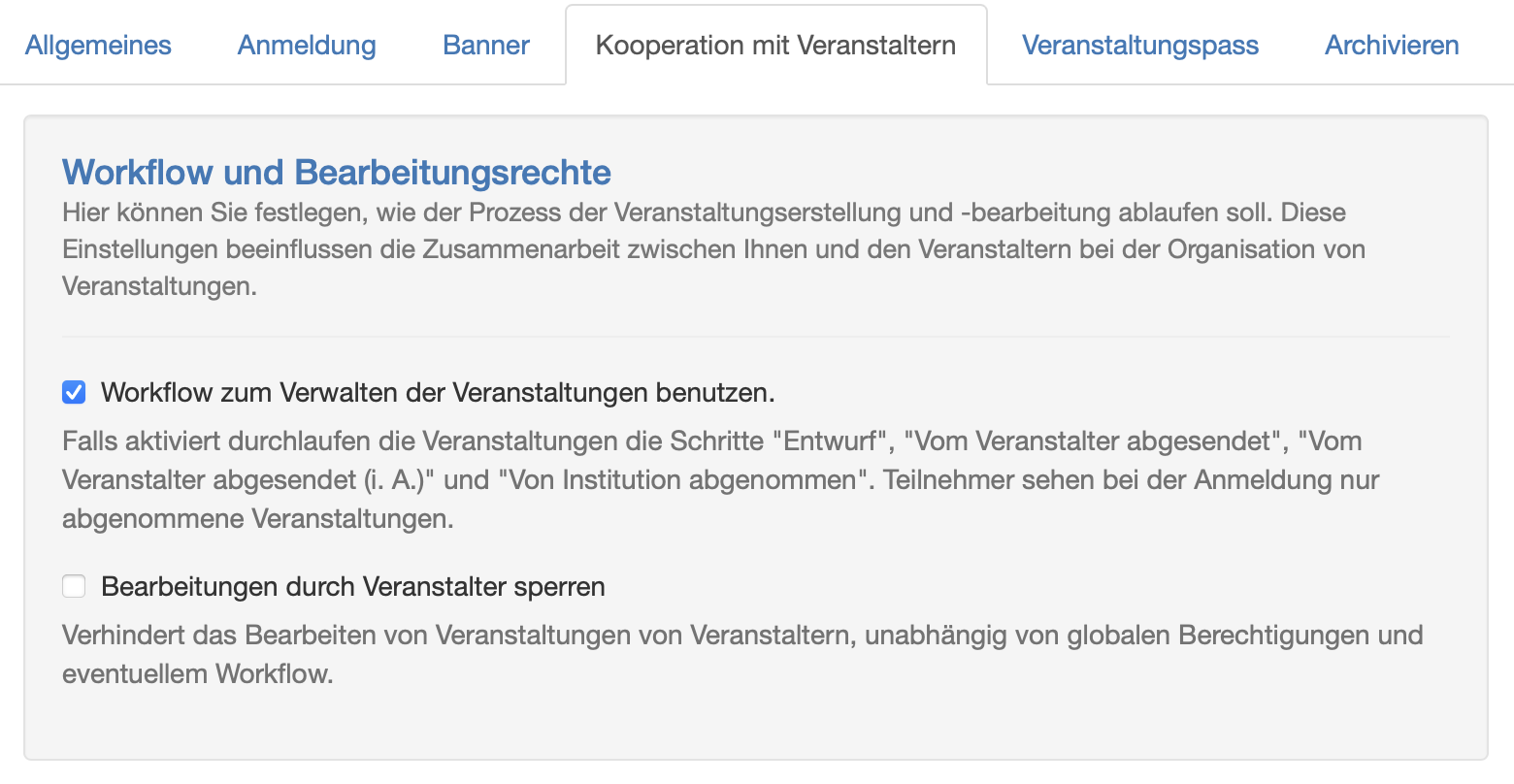Viewport: 1514px width, 784px height.
Task: Click the horizontal divider below the intro paragraph
Action: point(755,337)
